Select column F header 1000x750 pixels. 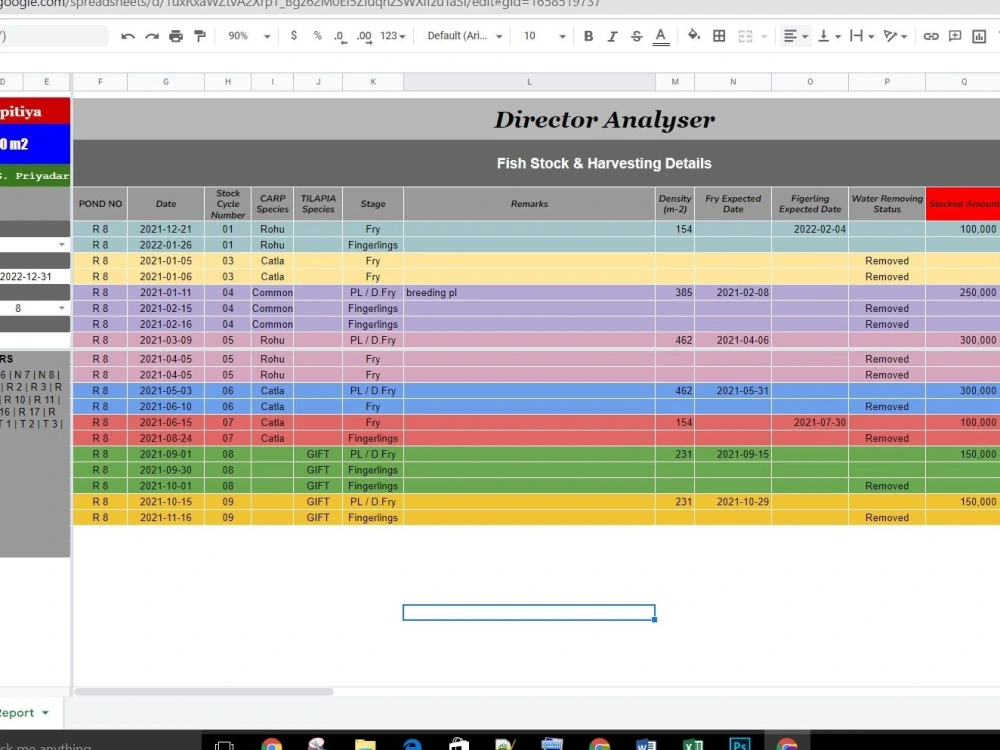[x=100, y=82]
